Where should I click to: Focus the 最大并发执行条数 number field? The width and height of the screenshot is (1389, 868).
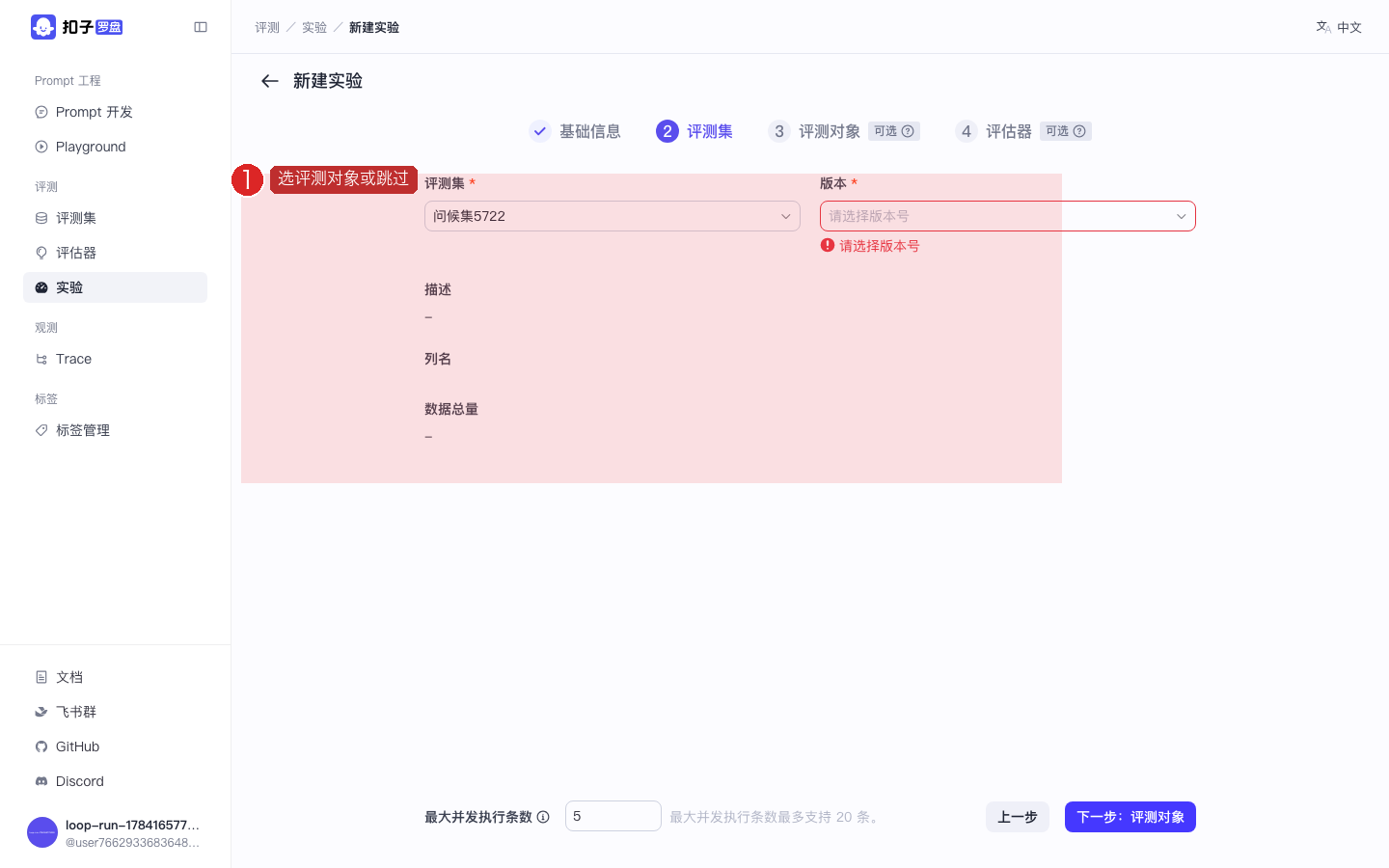613,816
